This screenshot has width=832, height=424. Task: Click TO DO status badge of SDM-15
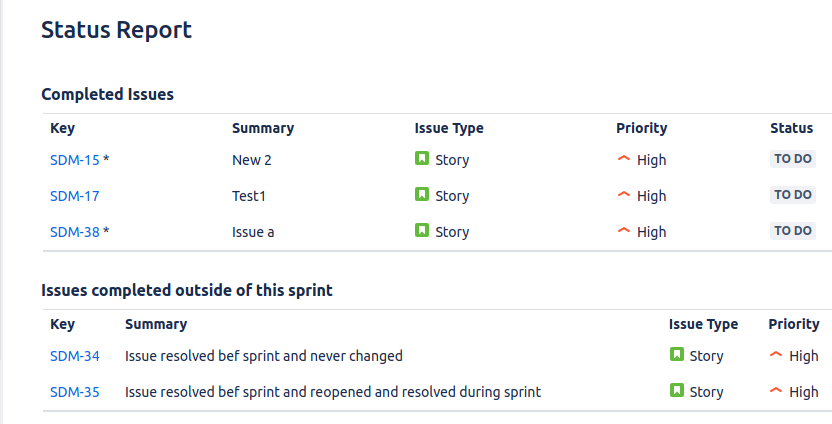coord(793,159)
